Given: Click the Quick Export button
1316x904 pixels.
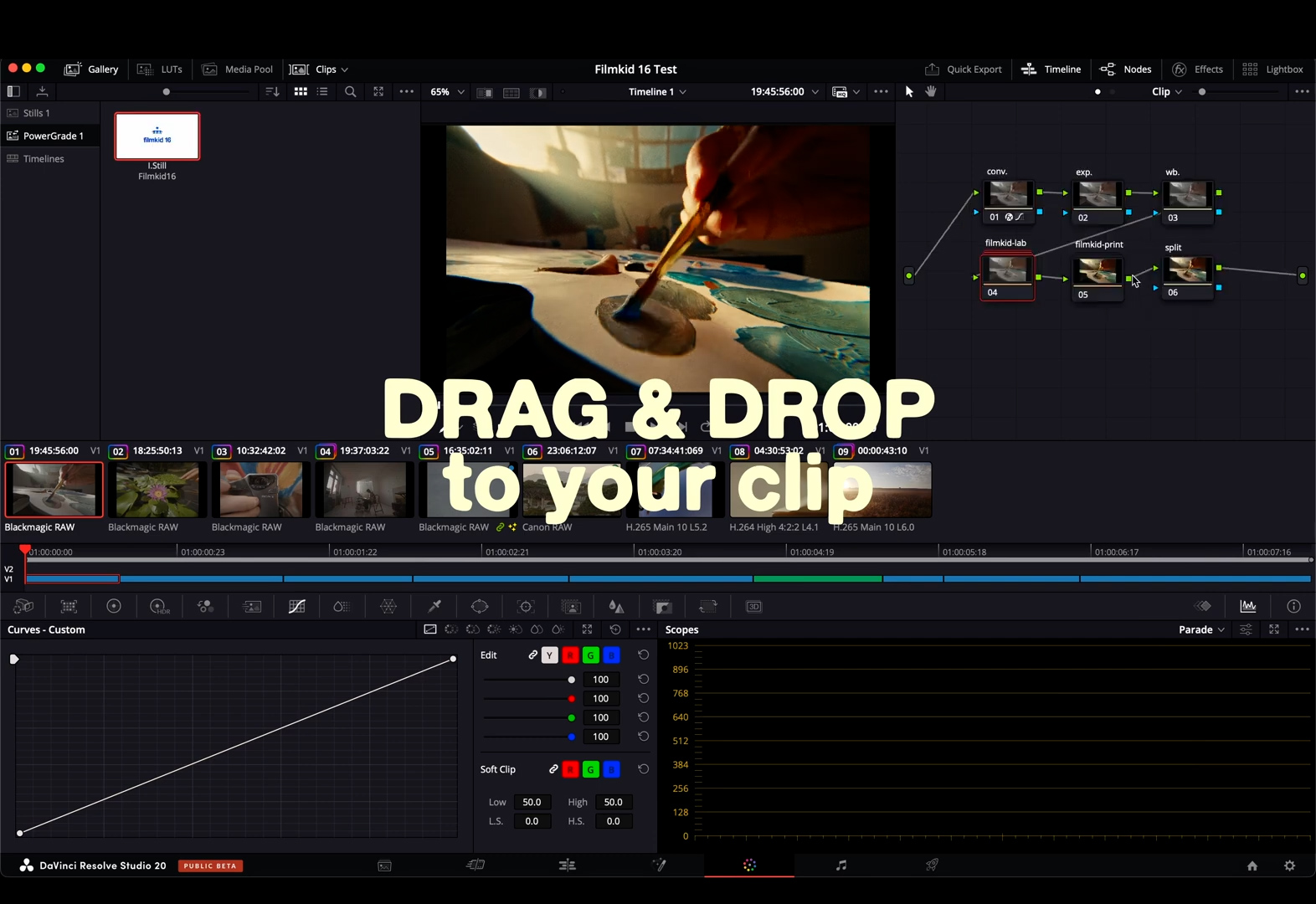Looking at the screenshot, I should coord(964,69).
